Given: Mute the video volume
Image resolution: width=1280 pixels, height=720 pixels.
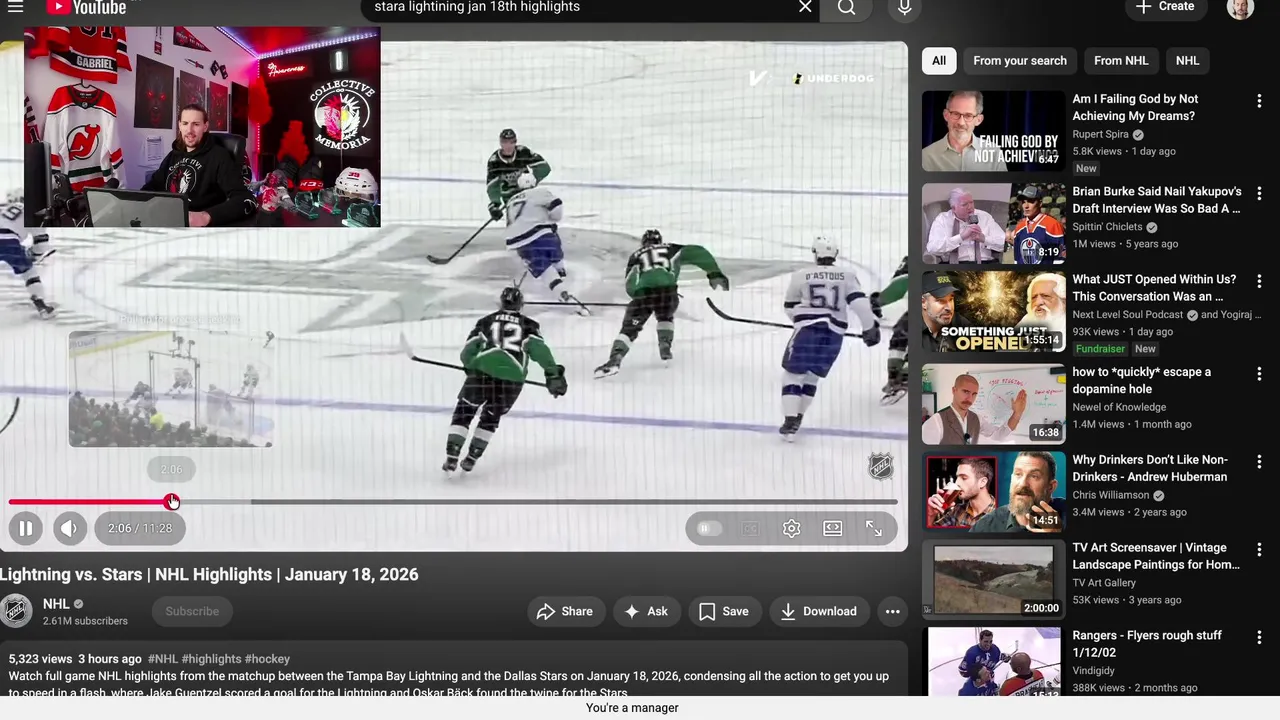Looking at the screenshot, I should pyautogui.click(x=69, y=528).
